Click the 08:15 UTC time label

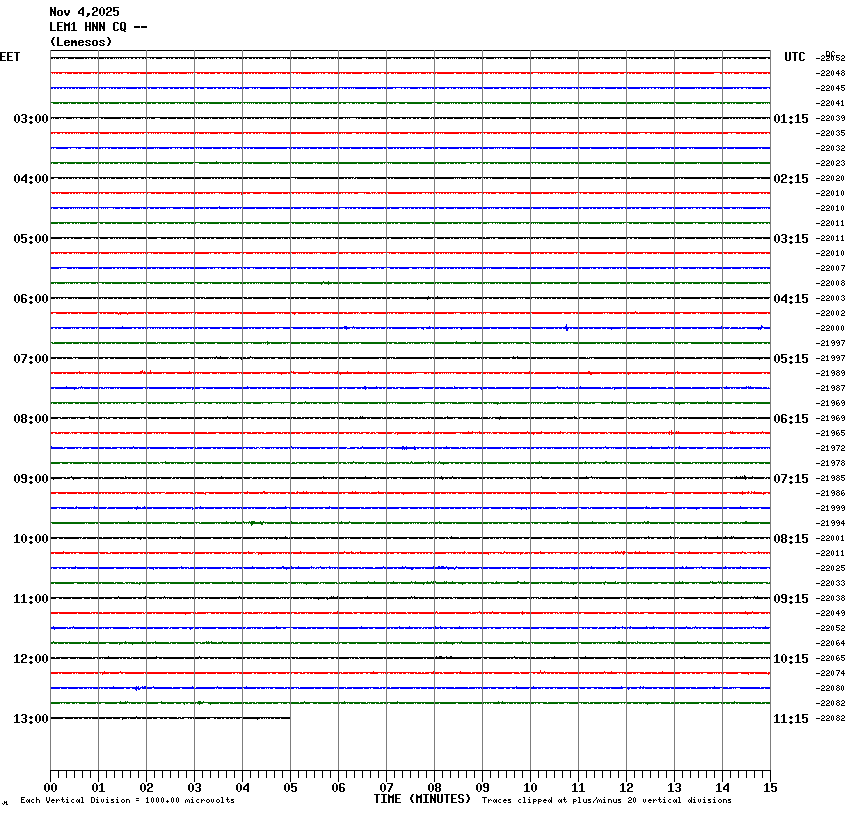[x=791, y=539]
